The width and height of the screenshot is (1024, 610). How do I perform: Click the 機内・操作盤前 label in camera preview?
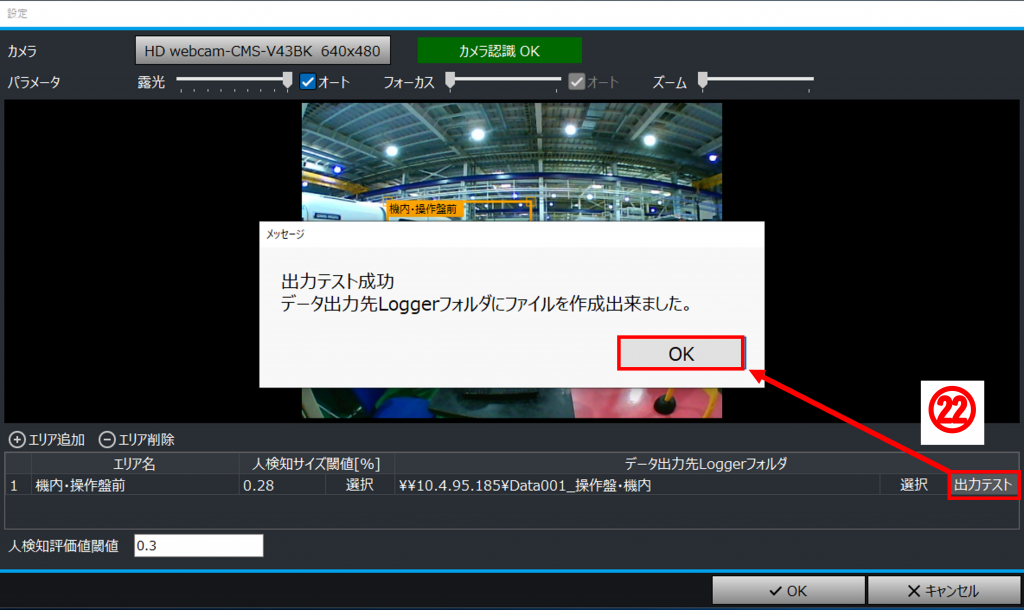click(x=423, y=209)
